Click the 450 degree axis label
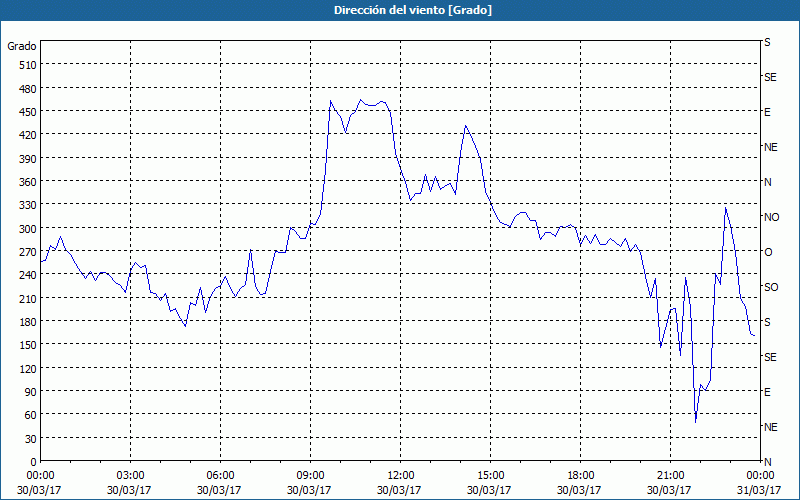Screen dimensions: 800x500 pyautogui.click(x=28, y=112)
